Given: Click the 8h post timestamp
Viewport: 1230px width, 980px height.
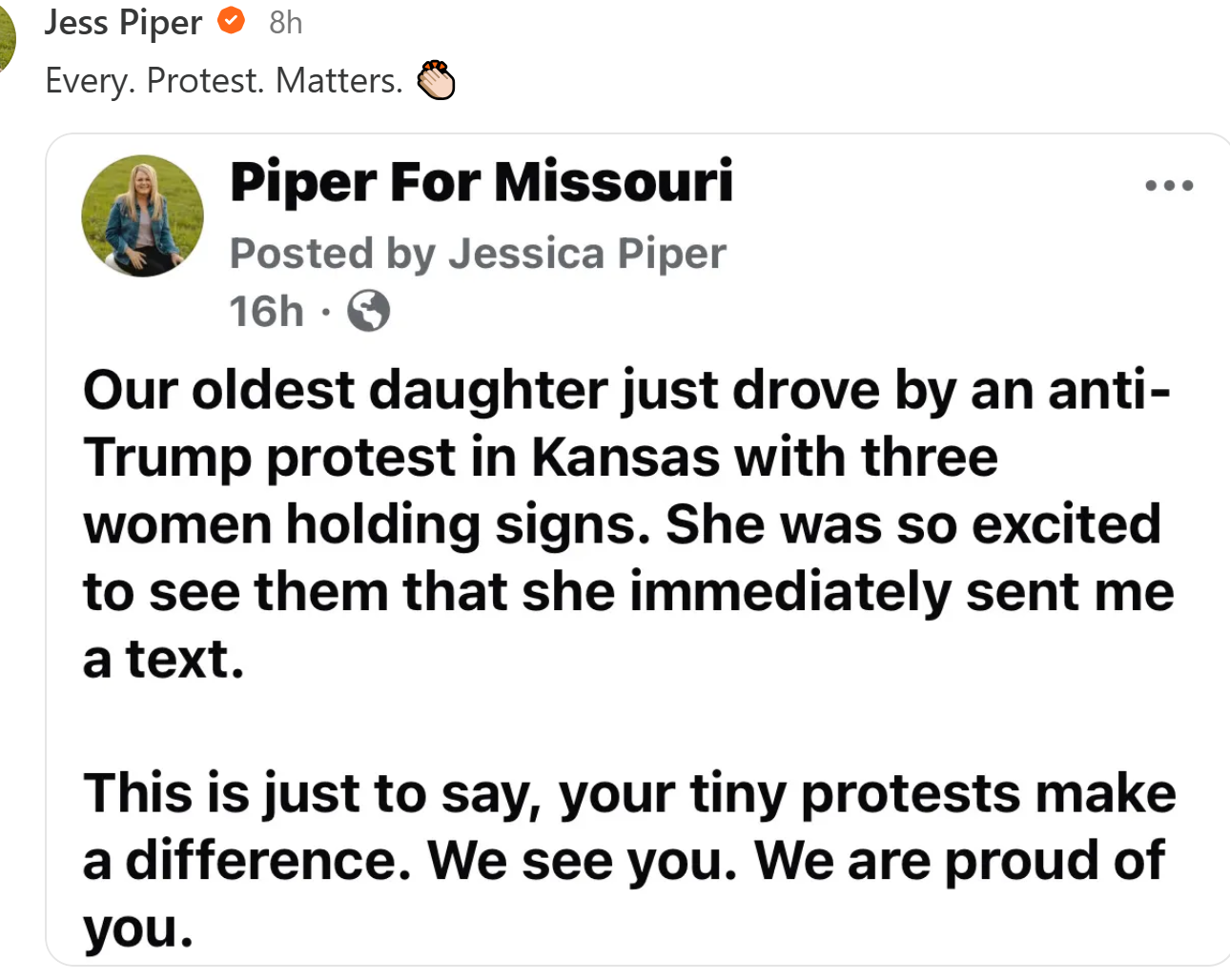Looking at the screenshot, I should pos(285,22).
